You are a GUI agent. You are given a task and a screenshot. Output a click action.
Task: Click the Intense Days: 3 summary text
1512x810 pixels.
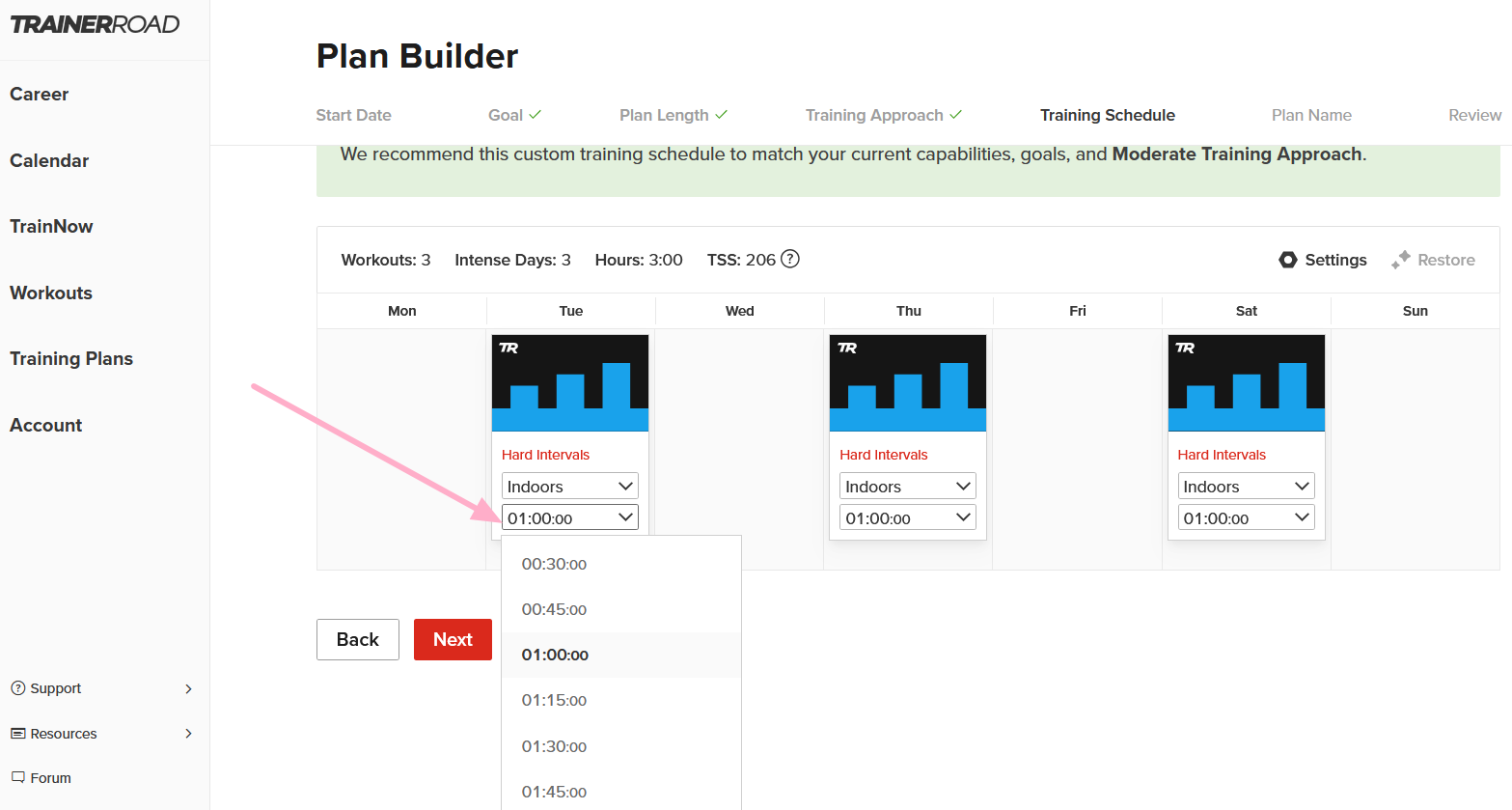point(512,260)
